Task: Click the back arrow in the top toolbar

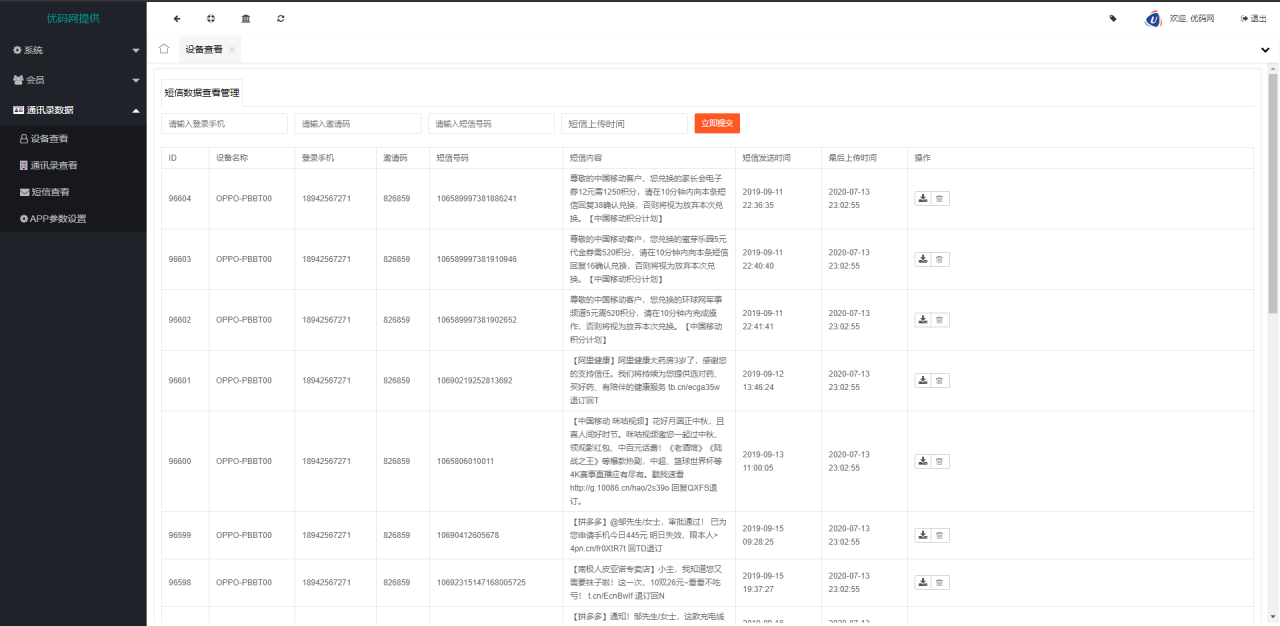Action: [x=176, y=18]
